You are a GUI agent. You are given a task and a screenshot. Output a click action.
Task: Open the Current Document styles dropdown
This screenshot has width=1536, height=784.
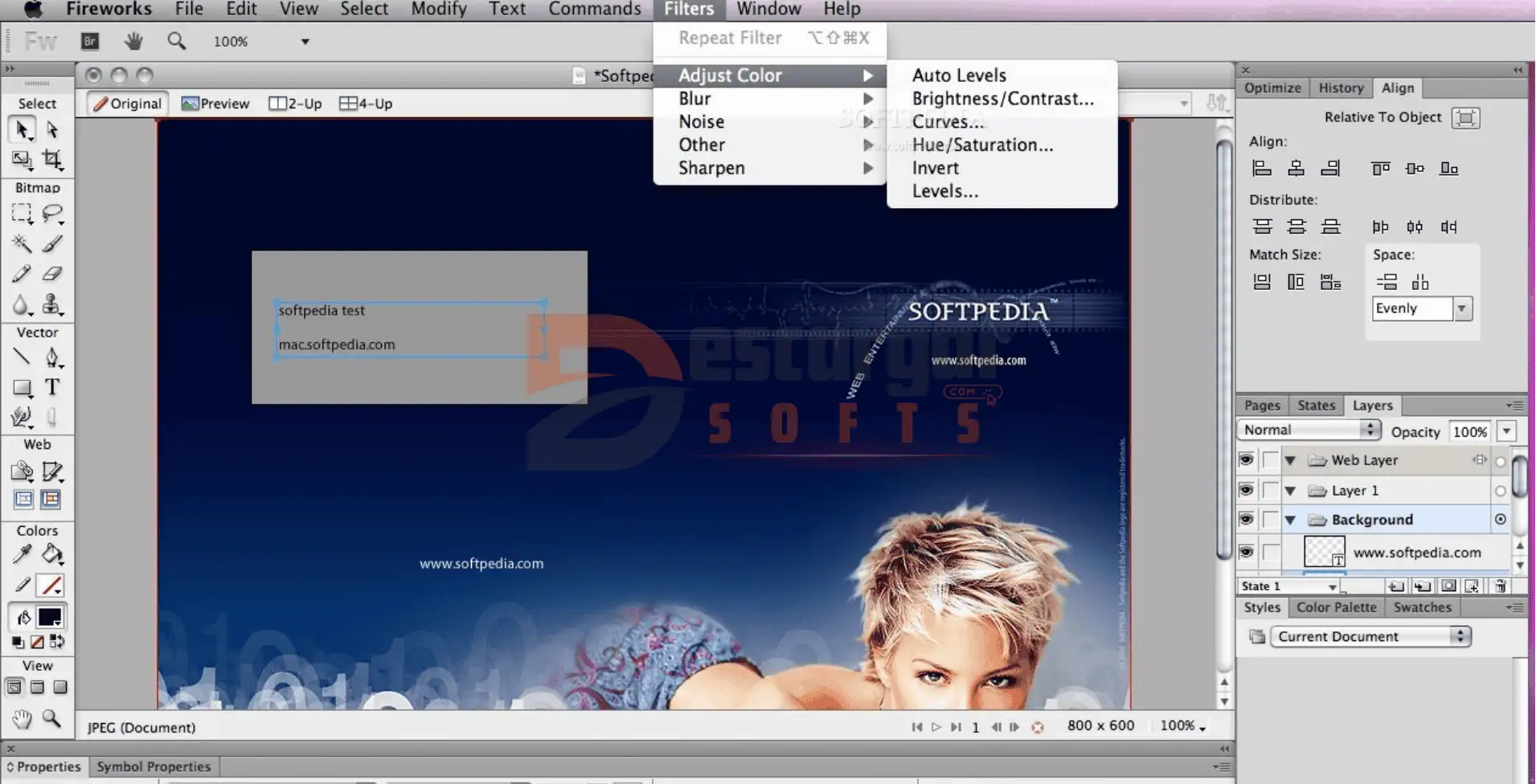1370,636
